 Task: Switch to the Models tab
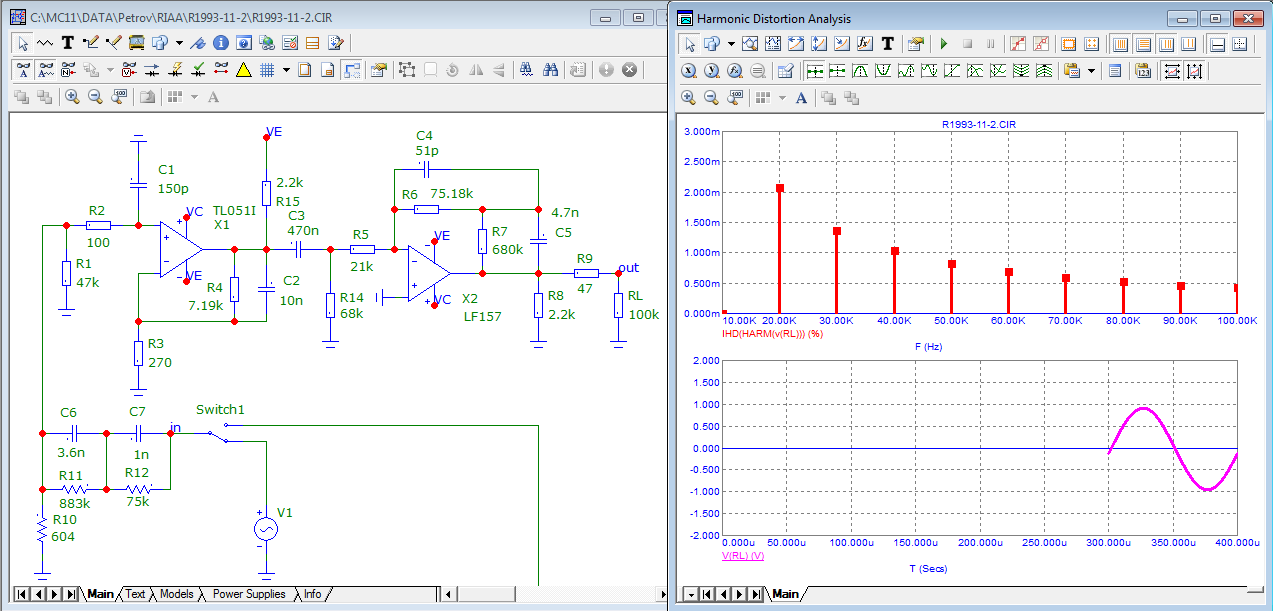tap(176, 594)
